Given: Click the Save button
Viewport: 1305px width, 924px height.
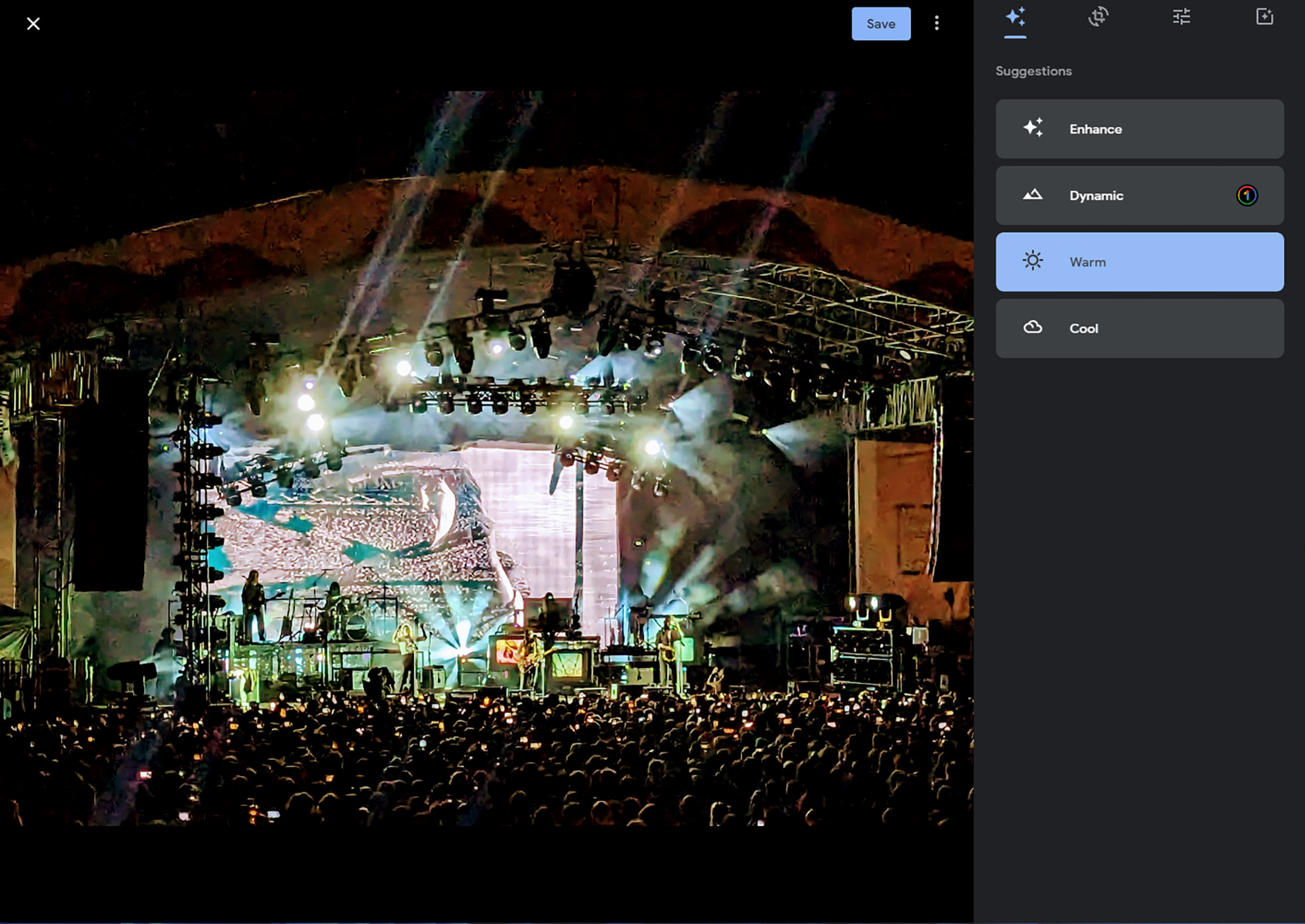Looking at the screenshot, I should [880, 23].
